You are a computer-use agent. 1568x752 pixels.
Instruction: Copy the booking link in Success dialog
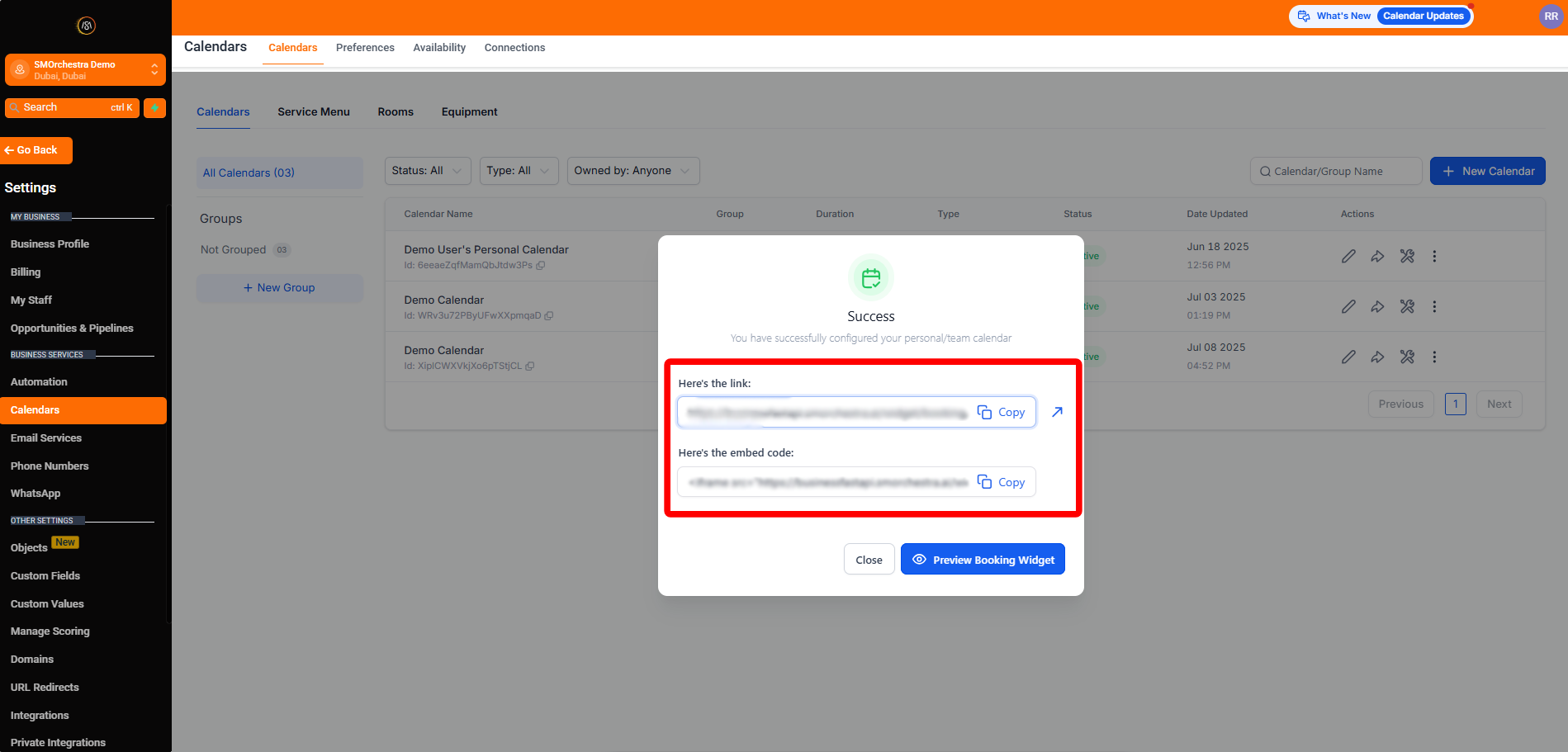coord(1001,412)
